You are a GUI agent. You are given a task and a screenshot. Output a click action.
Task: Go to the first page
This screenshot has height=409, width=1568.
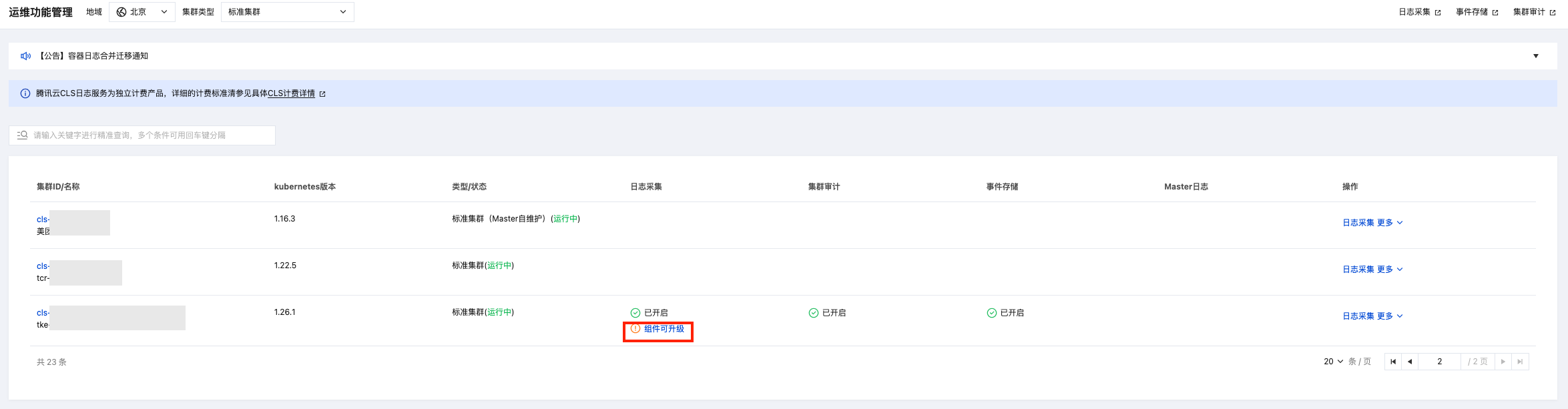point(1392,362)
